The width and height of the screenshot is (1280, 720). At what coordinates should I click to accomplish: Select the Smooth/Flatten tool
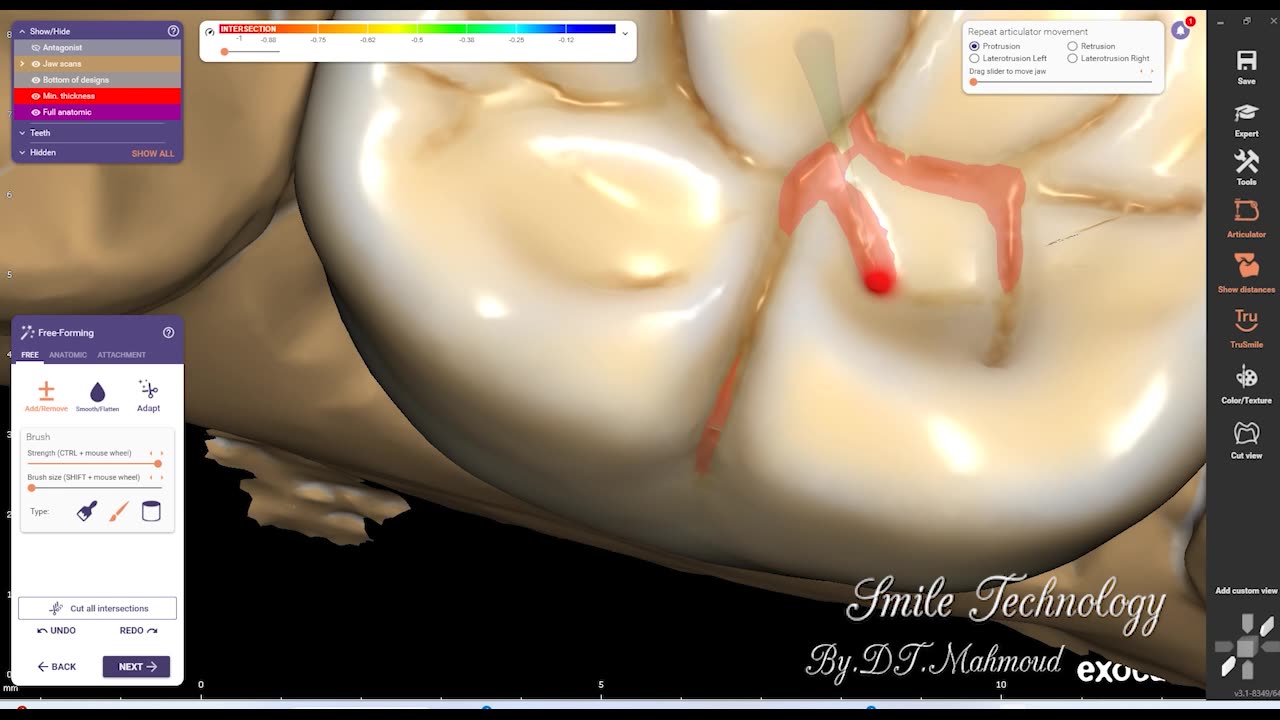(x=97, y=396)
